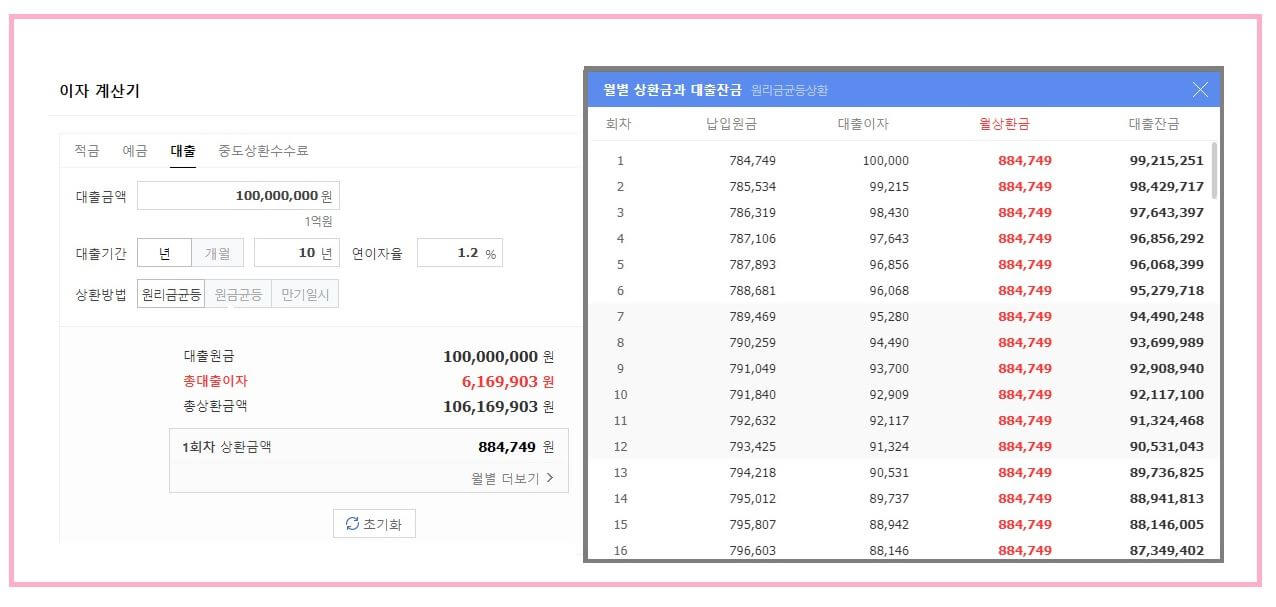Switch to the 적금 tab

(x=87, y=151)
